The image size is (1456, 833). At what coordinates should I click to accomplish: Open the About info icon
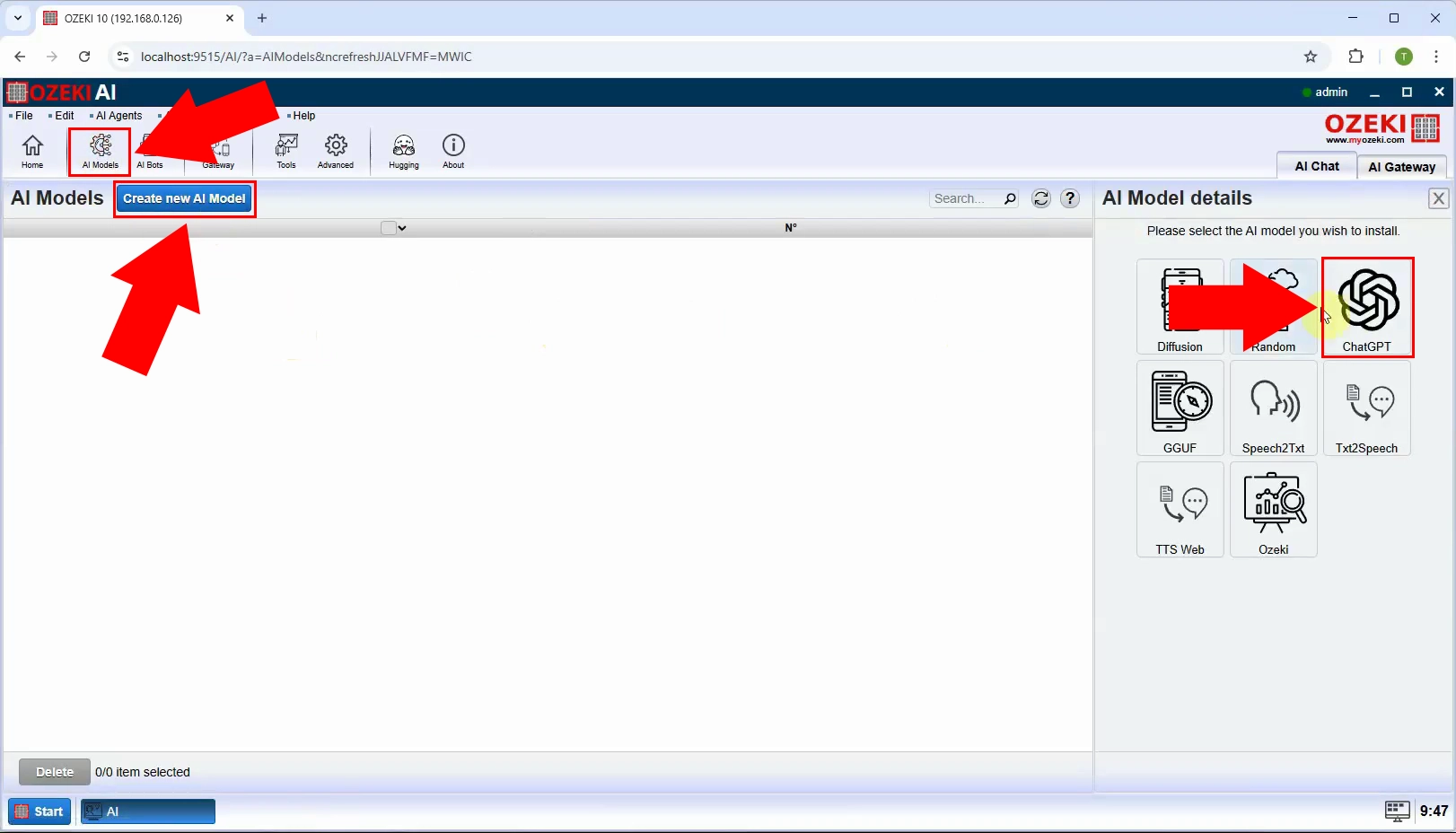pyautogui.click(x=453, y=151)
